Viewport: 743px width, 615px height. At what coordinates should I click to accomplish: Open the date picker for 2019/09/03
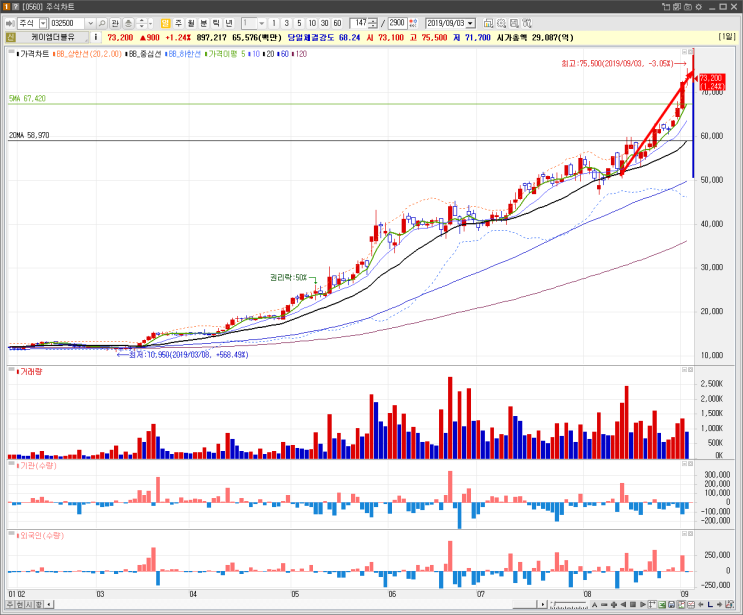[x=471, y=23]
